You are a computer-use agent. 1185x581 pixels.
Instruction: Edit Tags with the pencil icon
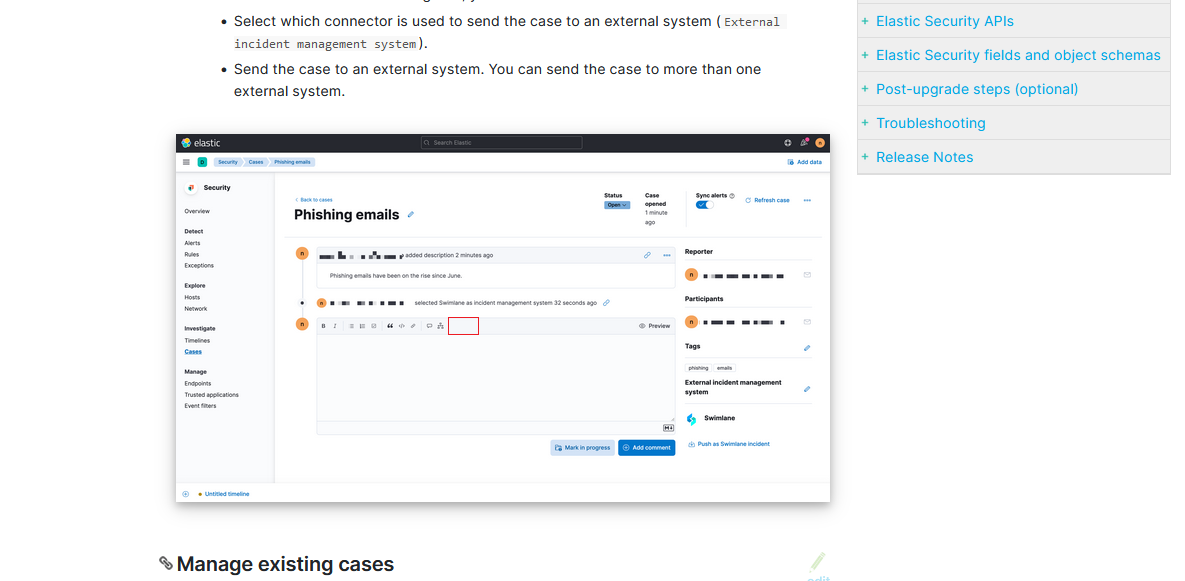tap(807, 348)
